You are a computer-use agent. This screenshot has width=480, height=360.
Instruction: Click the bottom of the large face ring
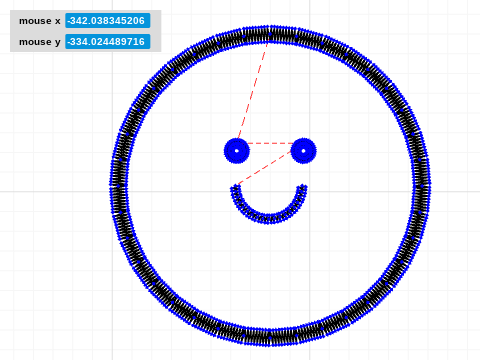270,337
